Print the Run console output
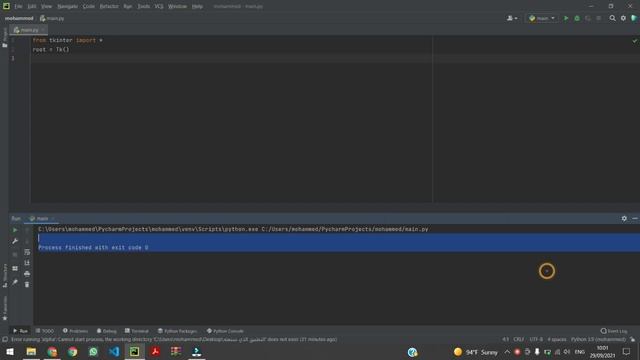 tap(27, 273)
